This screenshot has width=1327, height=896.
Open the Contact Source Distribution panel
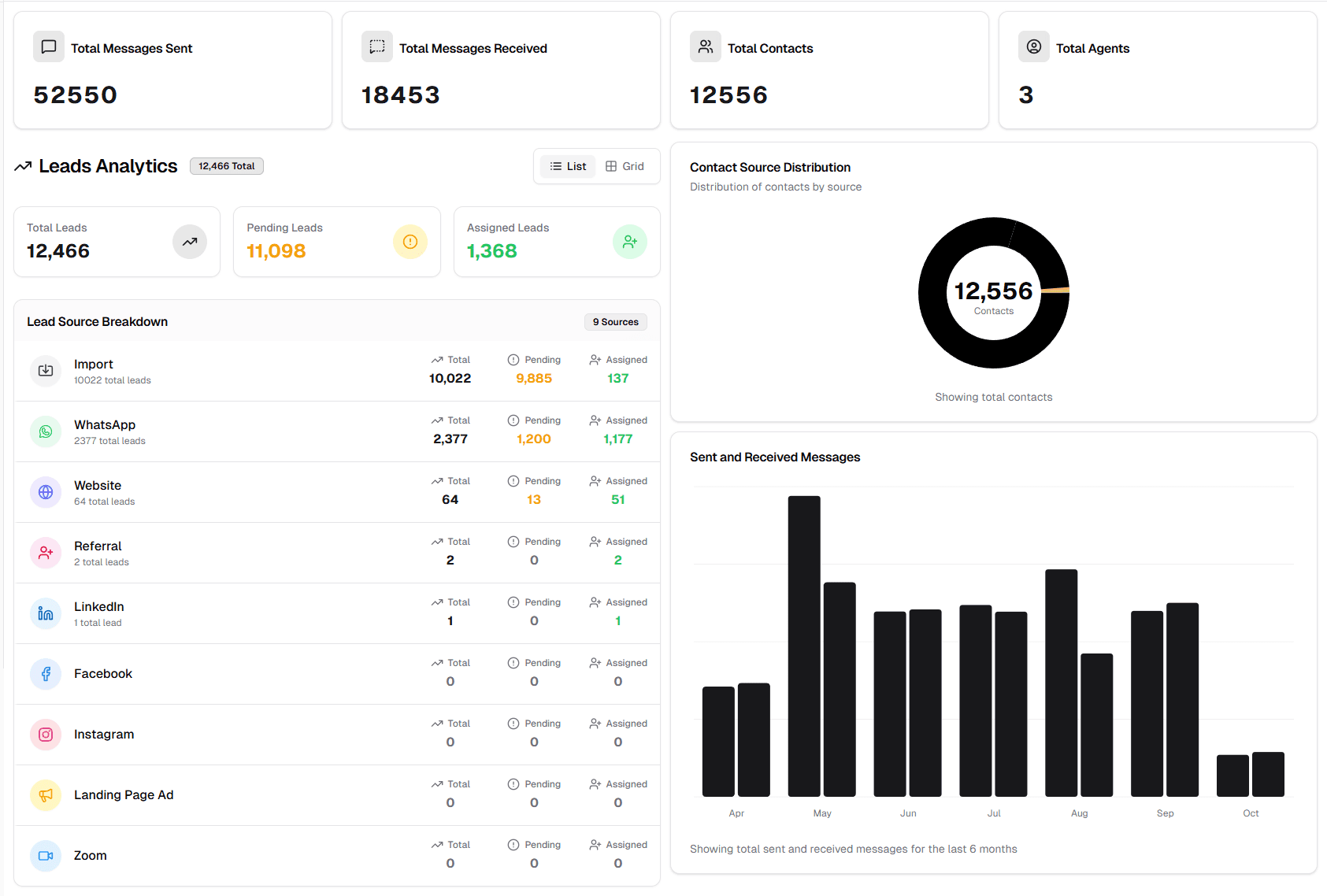770,167
